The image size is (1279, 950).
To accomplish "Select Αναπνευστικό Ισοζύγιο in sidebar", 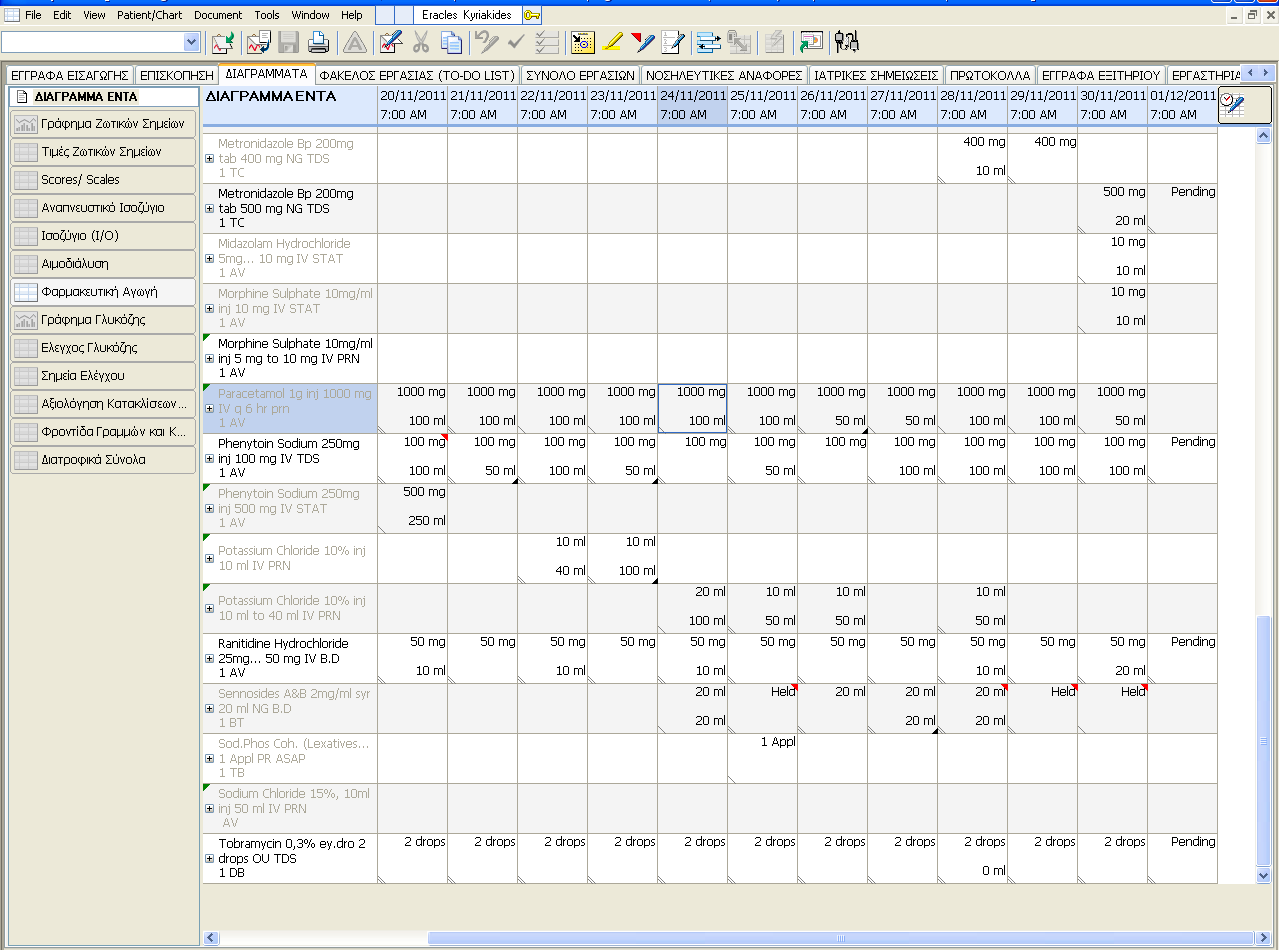I will coord(103,208).
